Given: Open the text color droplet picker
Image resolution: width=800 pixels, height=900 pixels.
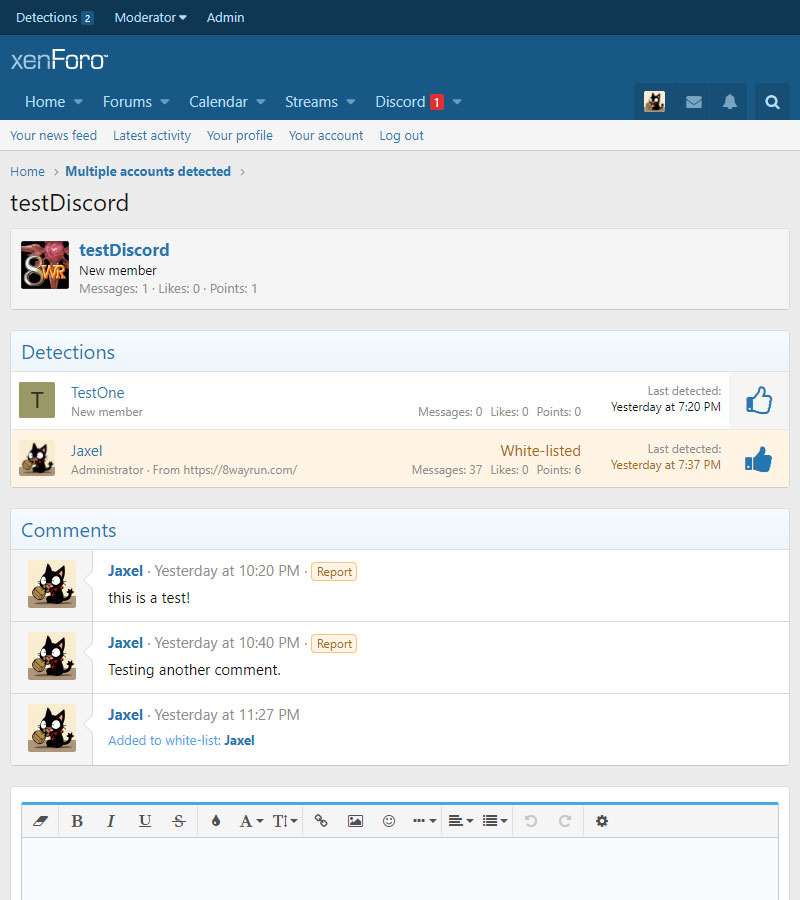Looking at the screenshot, I should pos(216,821).
